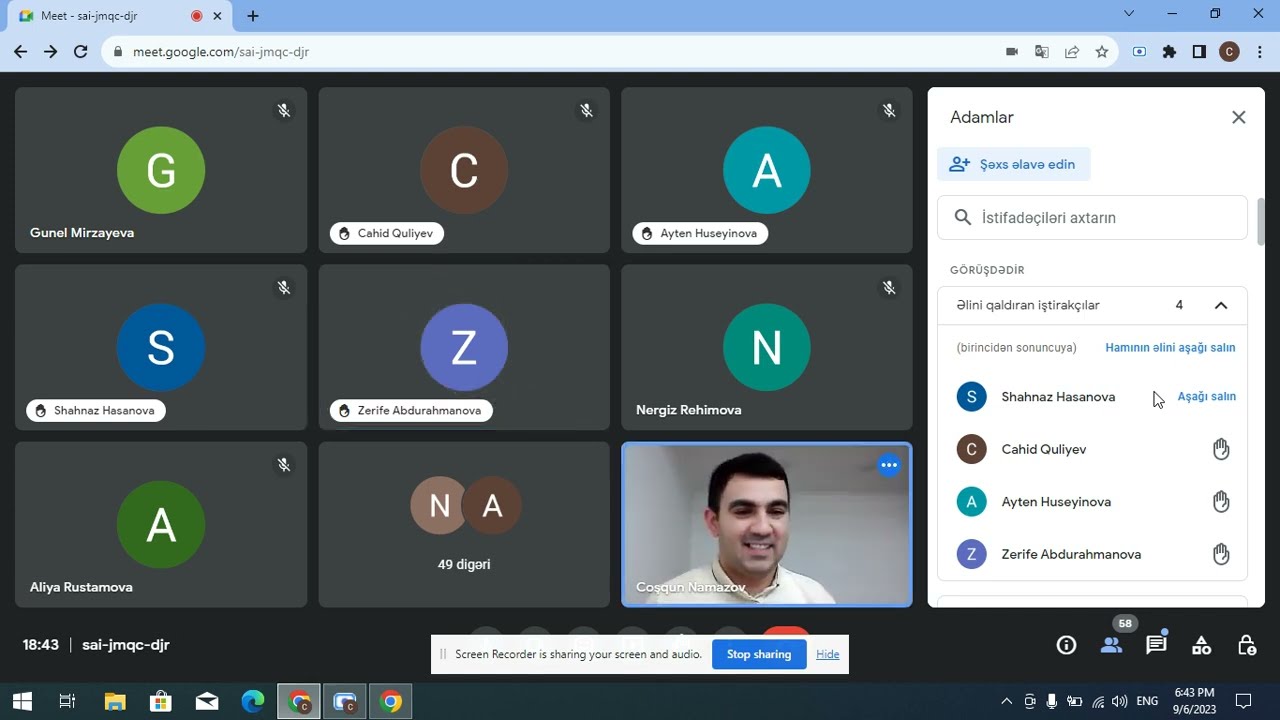This screenshot has width=1280, height=720.
Task: Toggle the people panel icon showing 58
Action: point(1112,645)
